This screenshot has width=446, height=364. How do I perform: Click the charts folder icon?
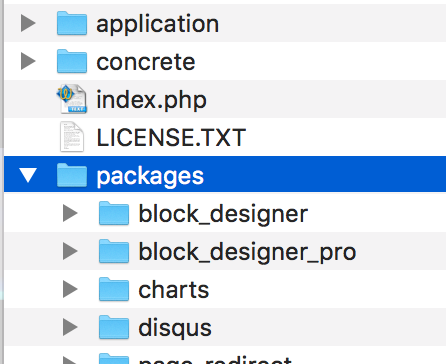pos(114,289)
